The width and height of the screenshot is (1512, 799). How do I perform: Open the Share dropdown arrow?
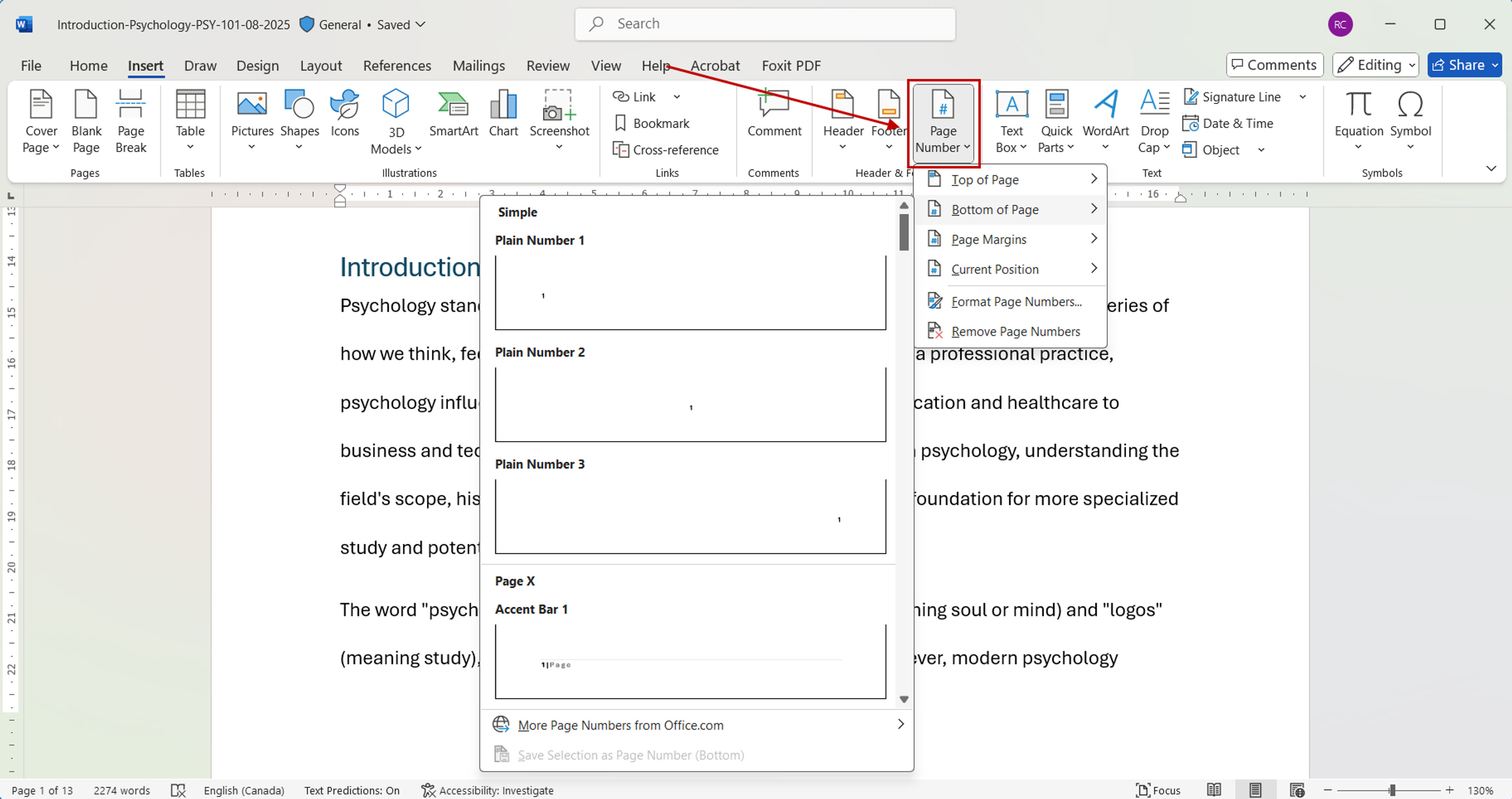pyautogui.click(x=1494, y=65)
